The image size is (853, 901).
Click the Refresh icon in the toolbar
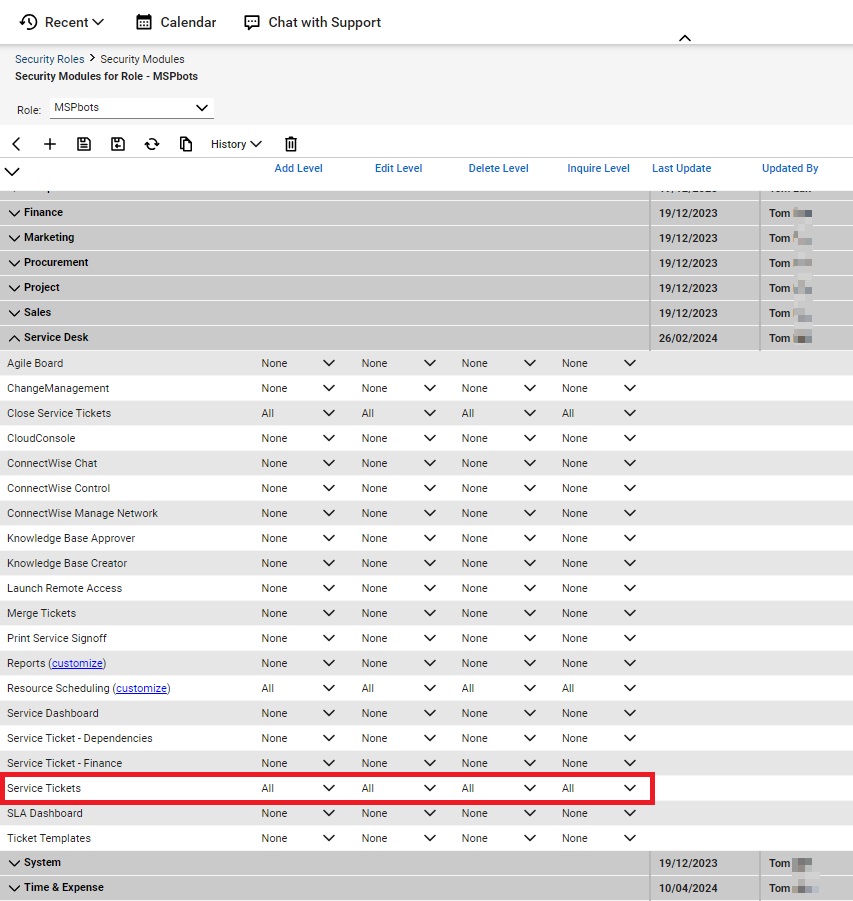[152, 144]
